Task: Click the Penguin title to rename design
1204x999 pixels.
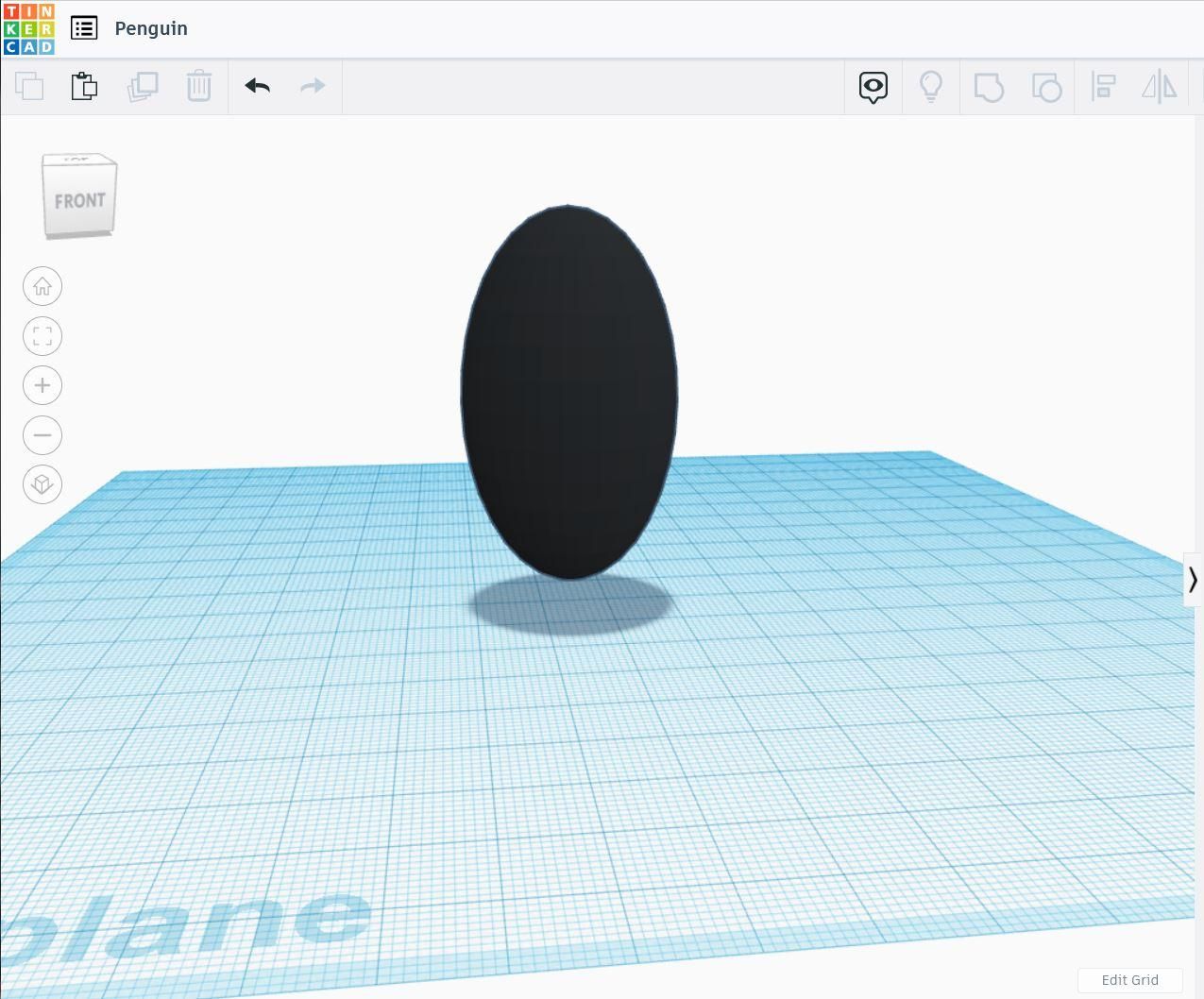Action: point(151,27)
